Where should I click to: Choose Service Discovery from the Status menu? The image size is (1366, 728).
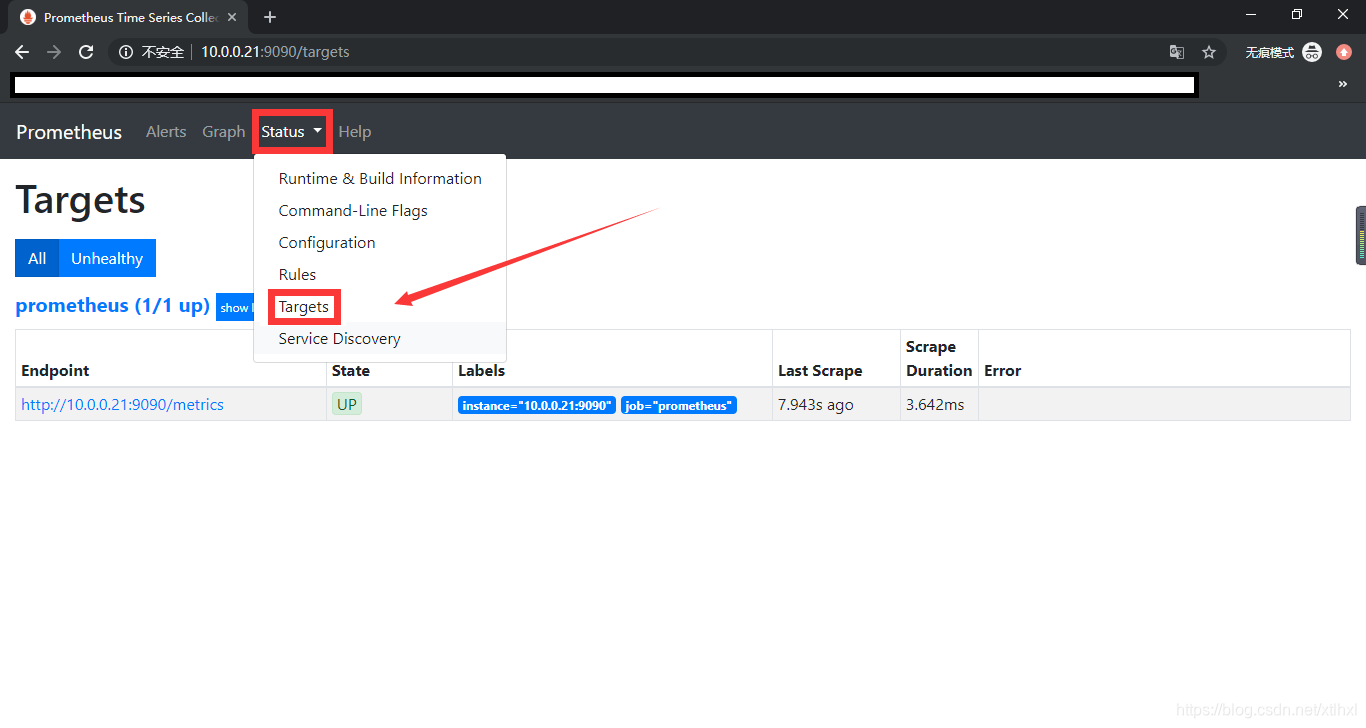tap(380, 339)
